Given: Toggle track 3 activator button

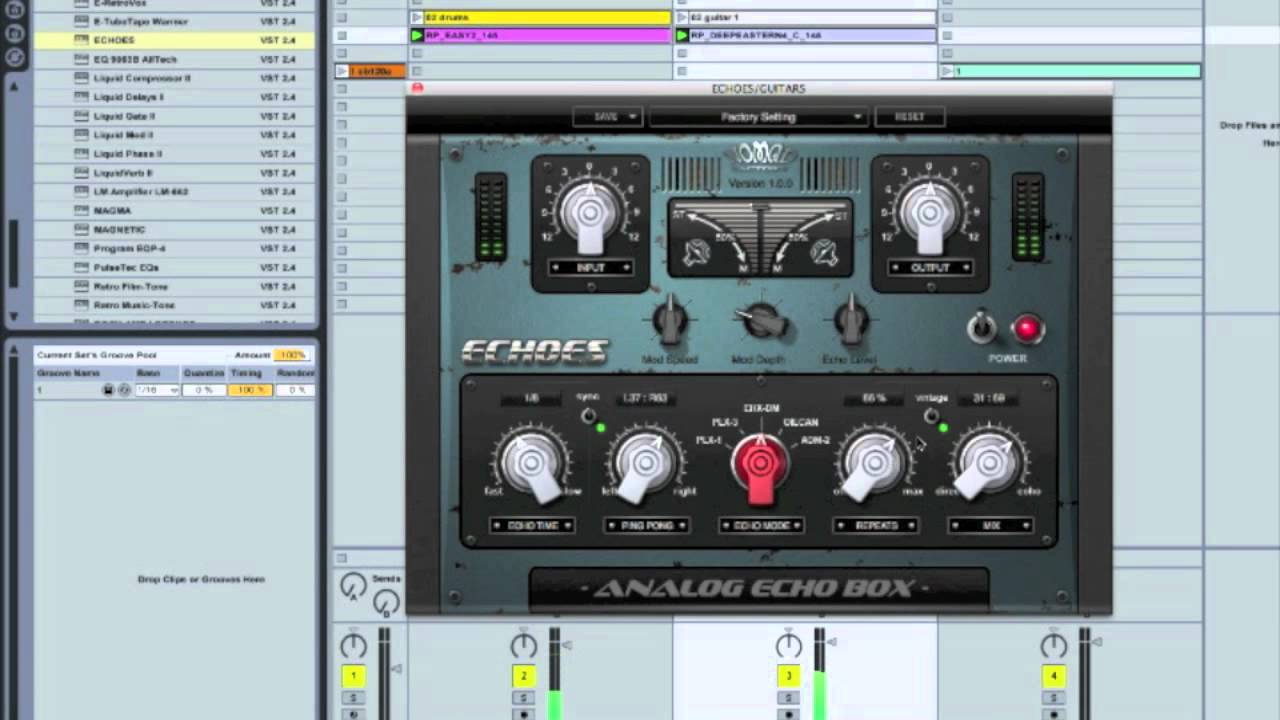Looking at the screenshot, I should tap(788, 677).
